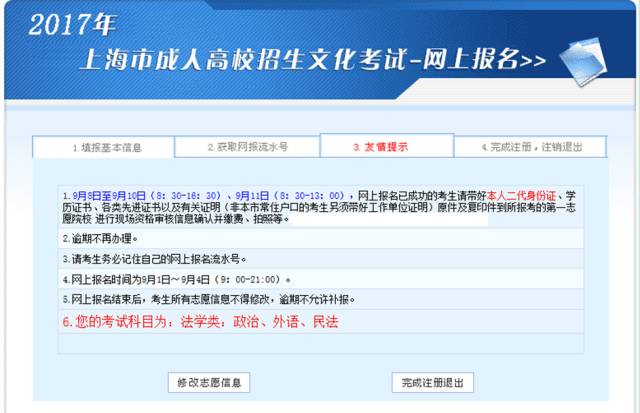Click the red text 本人二代身份证
The width and height of the screenshot is (640, 413).
tap(522, 196)
